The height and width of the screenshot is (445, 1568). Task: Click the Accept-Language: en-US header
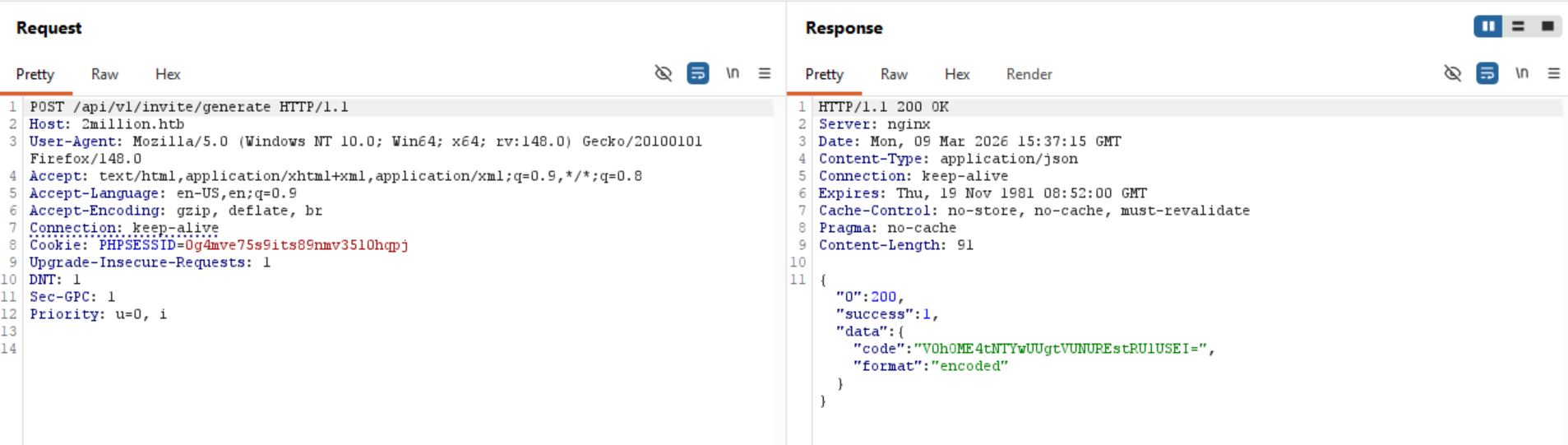tap(163, 193)
